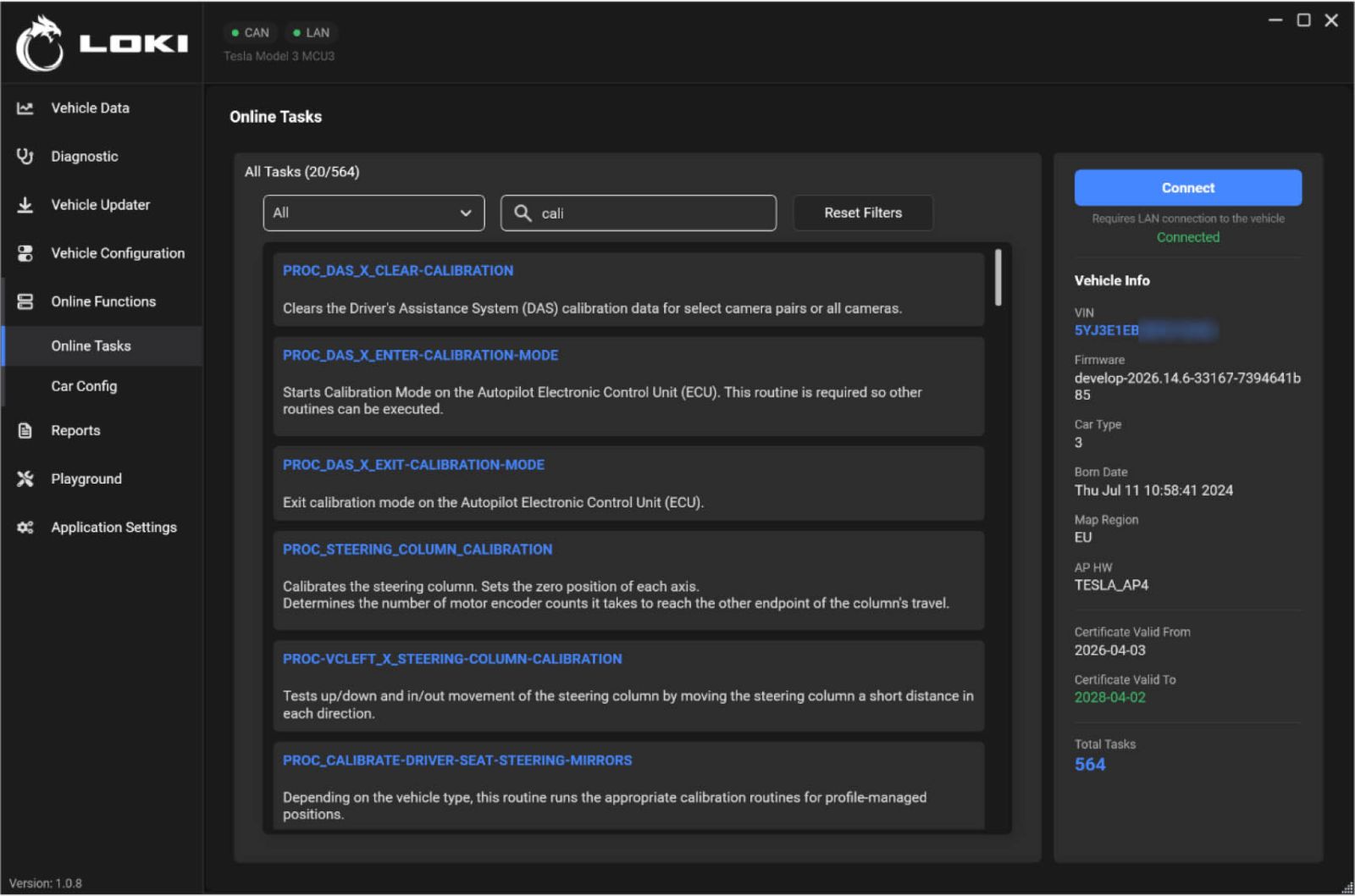Click the TESLA_AP4 hardware value
The image size is (1355, 896).
point(1111,585)
